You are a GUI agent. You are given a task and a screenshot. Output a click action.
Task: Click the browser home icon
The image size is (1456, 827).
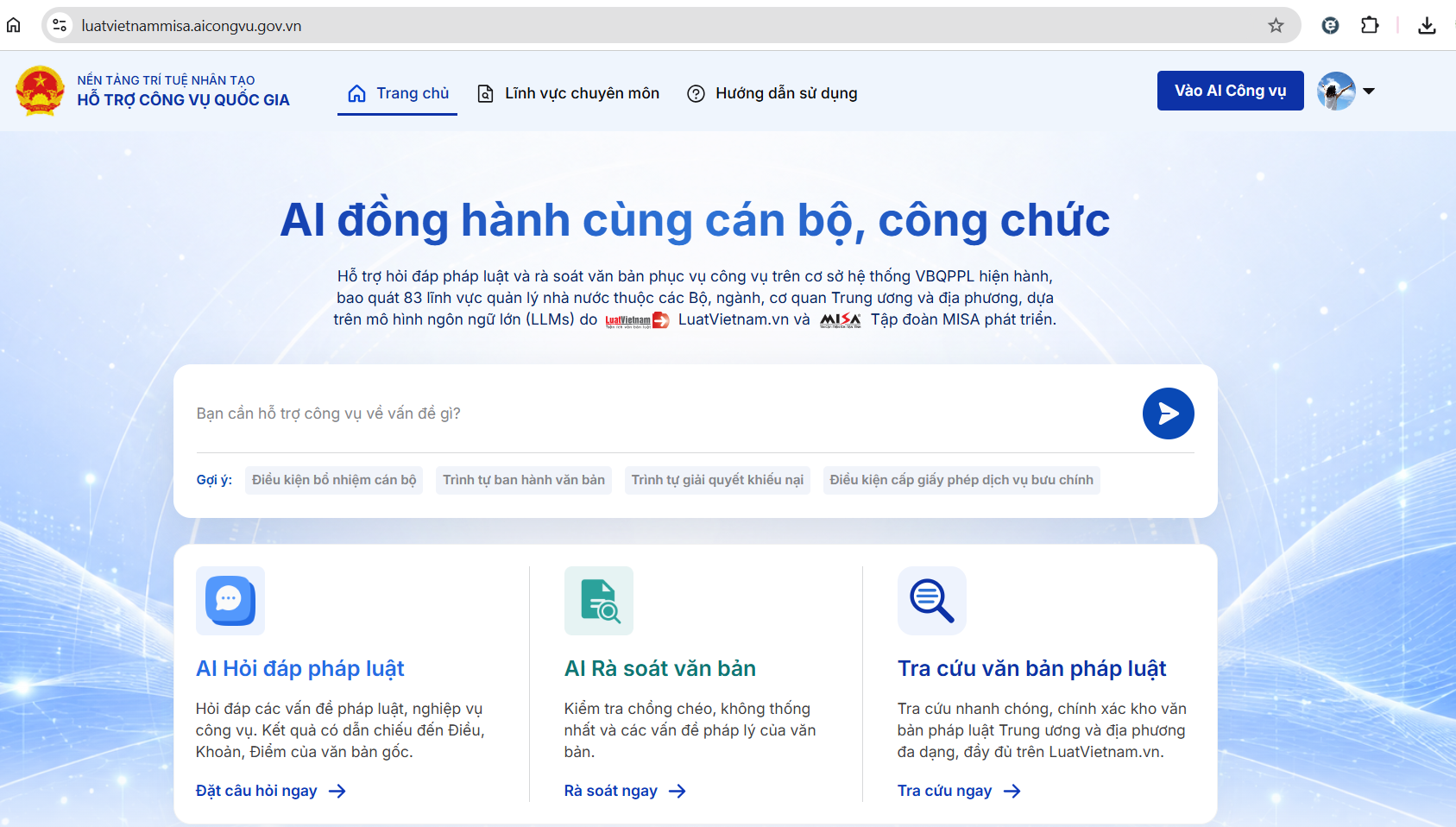coord(14,25)
